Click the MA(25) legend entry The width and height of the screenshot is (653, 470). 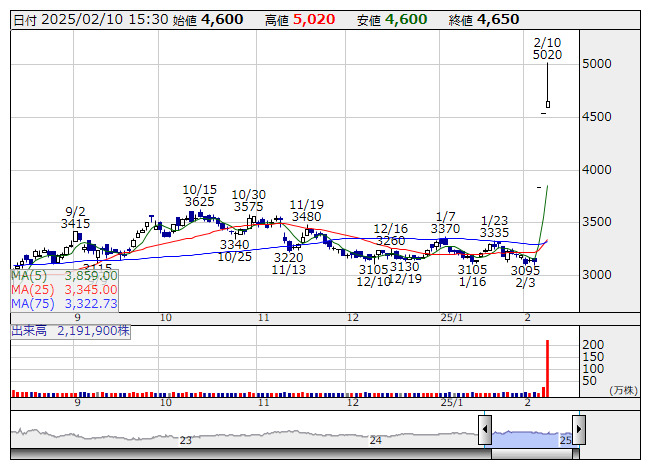click(x=65, y=289)
